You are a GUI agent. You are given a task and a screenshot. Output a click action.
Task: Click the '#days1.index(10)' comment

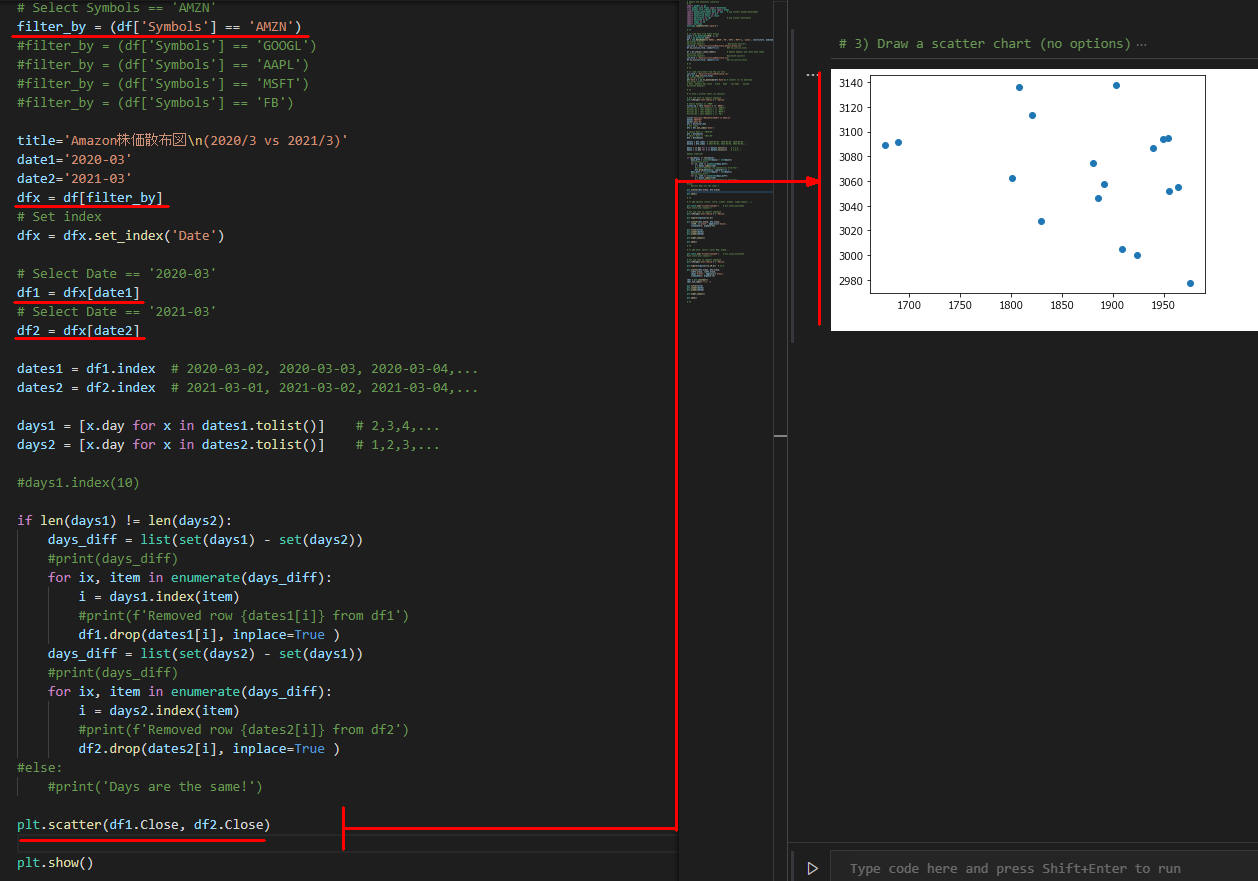click(78, 482)
